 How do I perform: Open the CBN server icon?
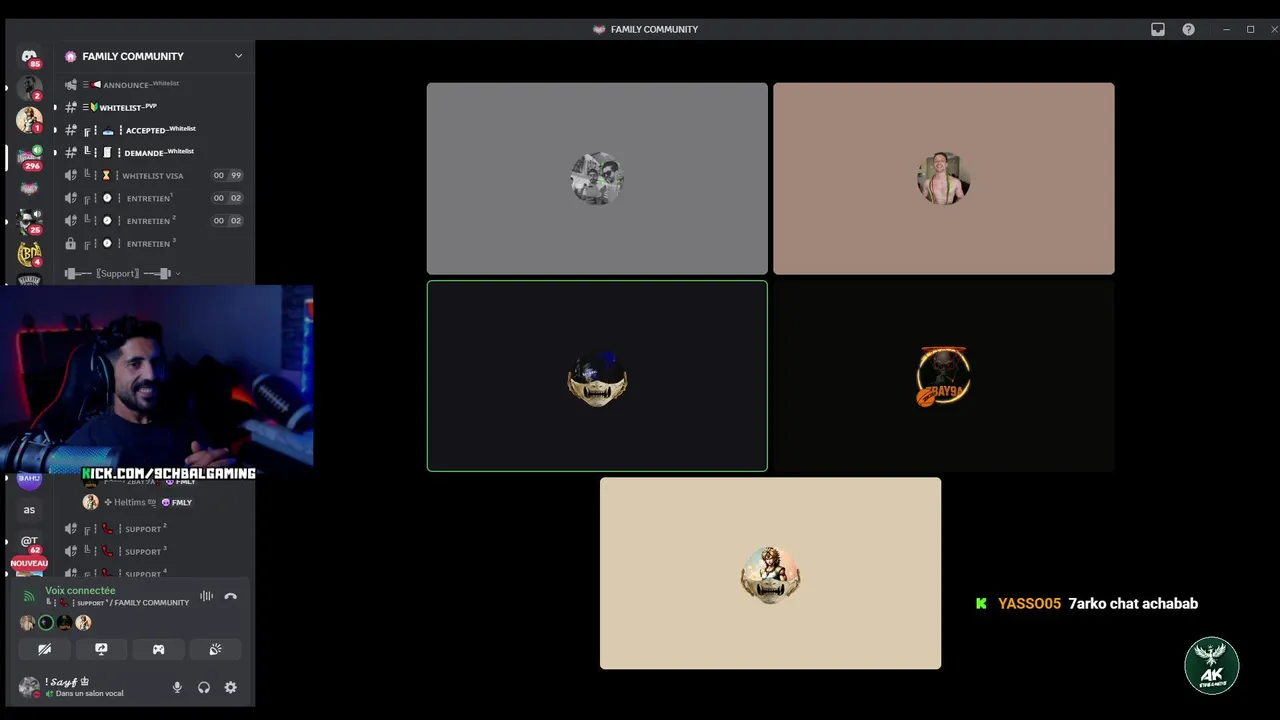(29, 254)
